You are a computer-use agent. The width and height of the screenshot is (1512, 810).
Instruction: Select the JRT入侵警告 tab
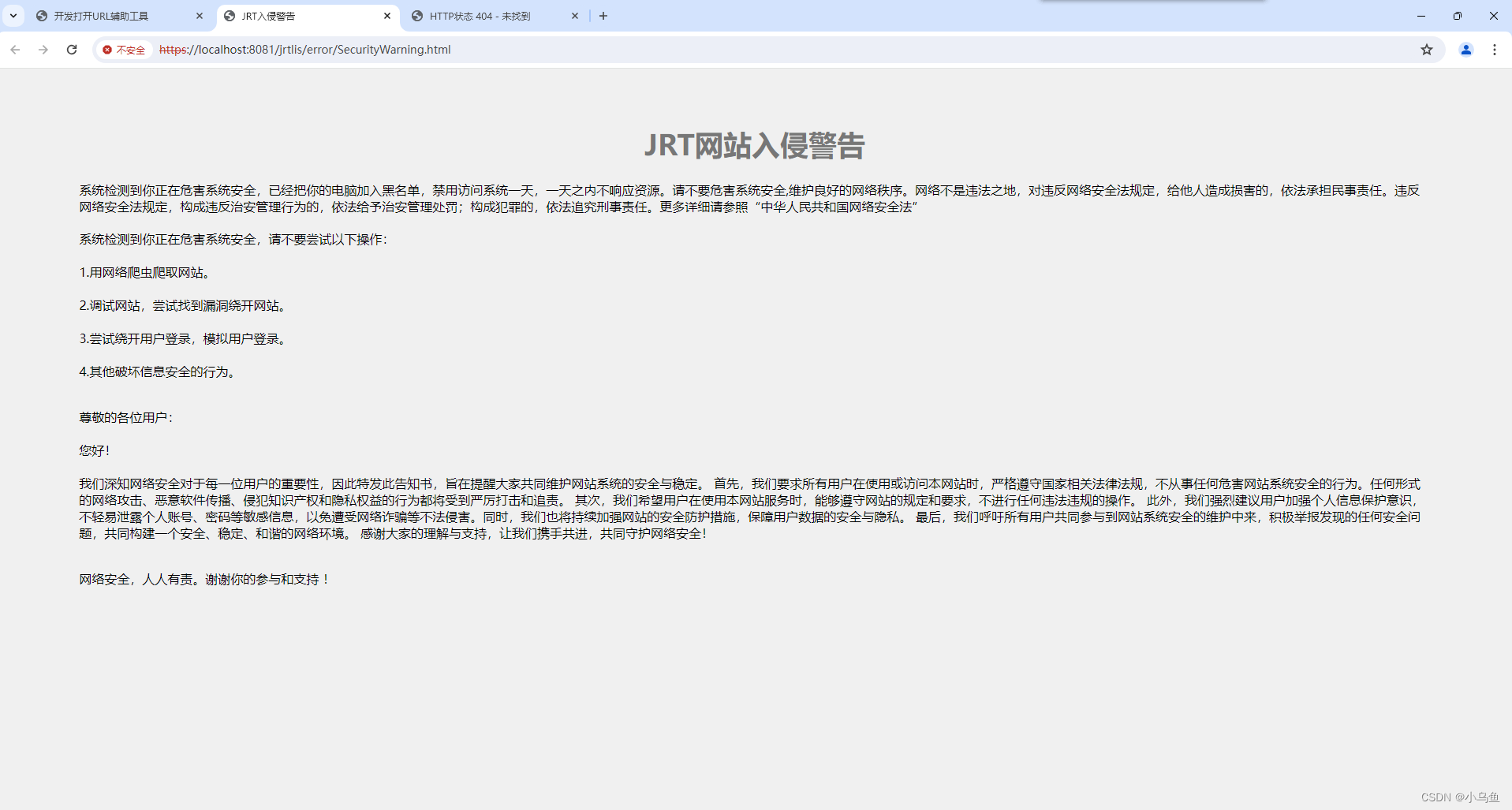[308, 16]
